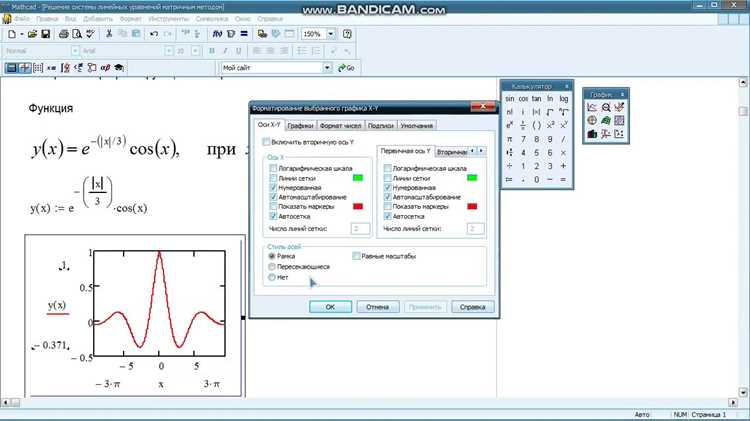Insert polar plot from Graph palette
750x421 pixels.
pyautogui.click(x=592, y=121)
